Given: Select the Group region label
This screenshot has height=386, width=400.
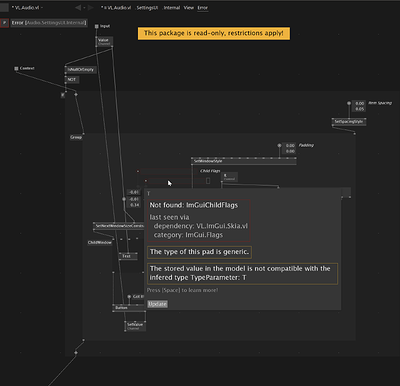Looking at the screenshot, I should [76, 137].
